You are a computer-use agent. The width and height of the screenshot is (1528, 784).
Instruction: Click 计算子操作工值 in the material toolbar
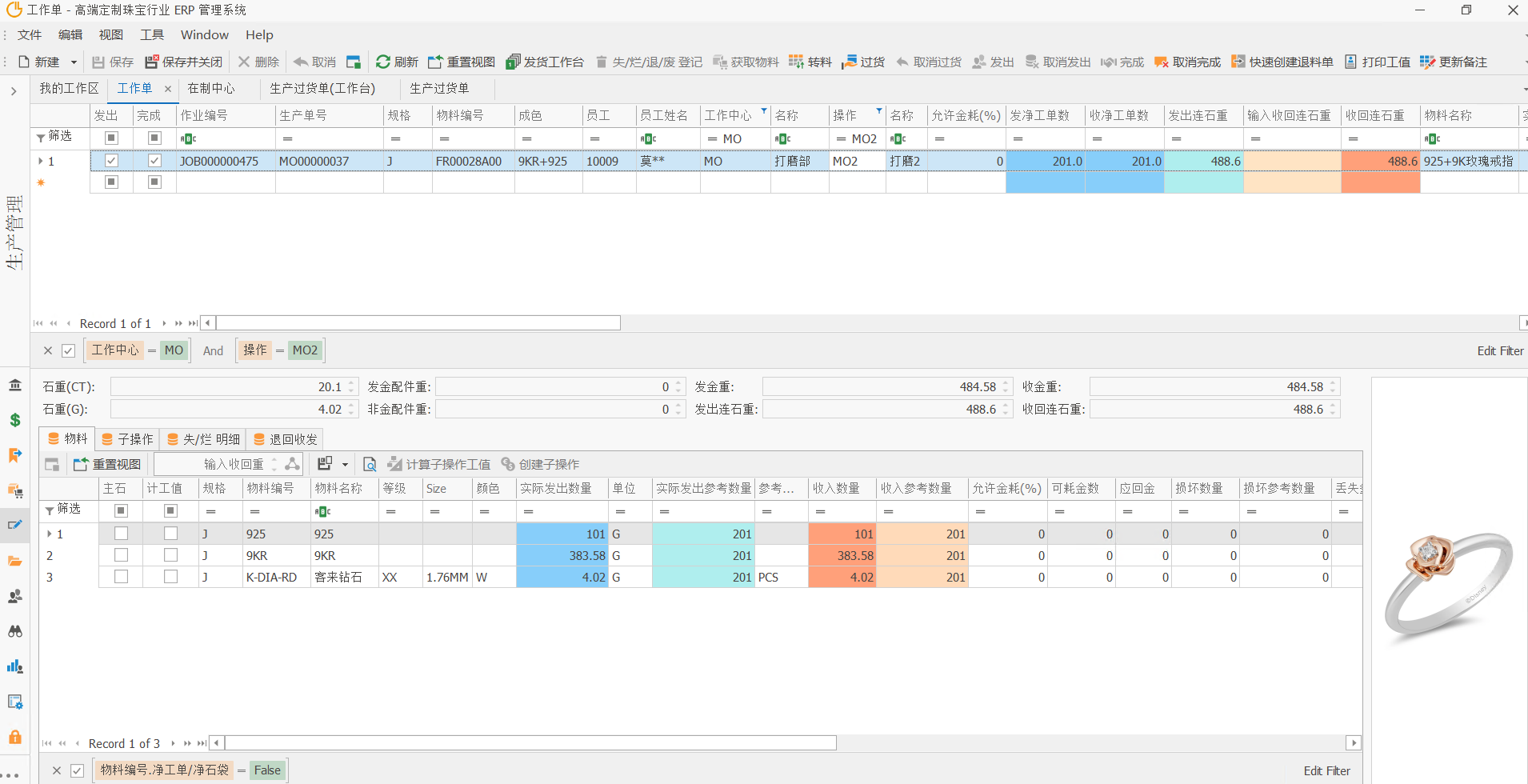[439, 464]
